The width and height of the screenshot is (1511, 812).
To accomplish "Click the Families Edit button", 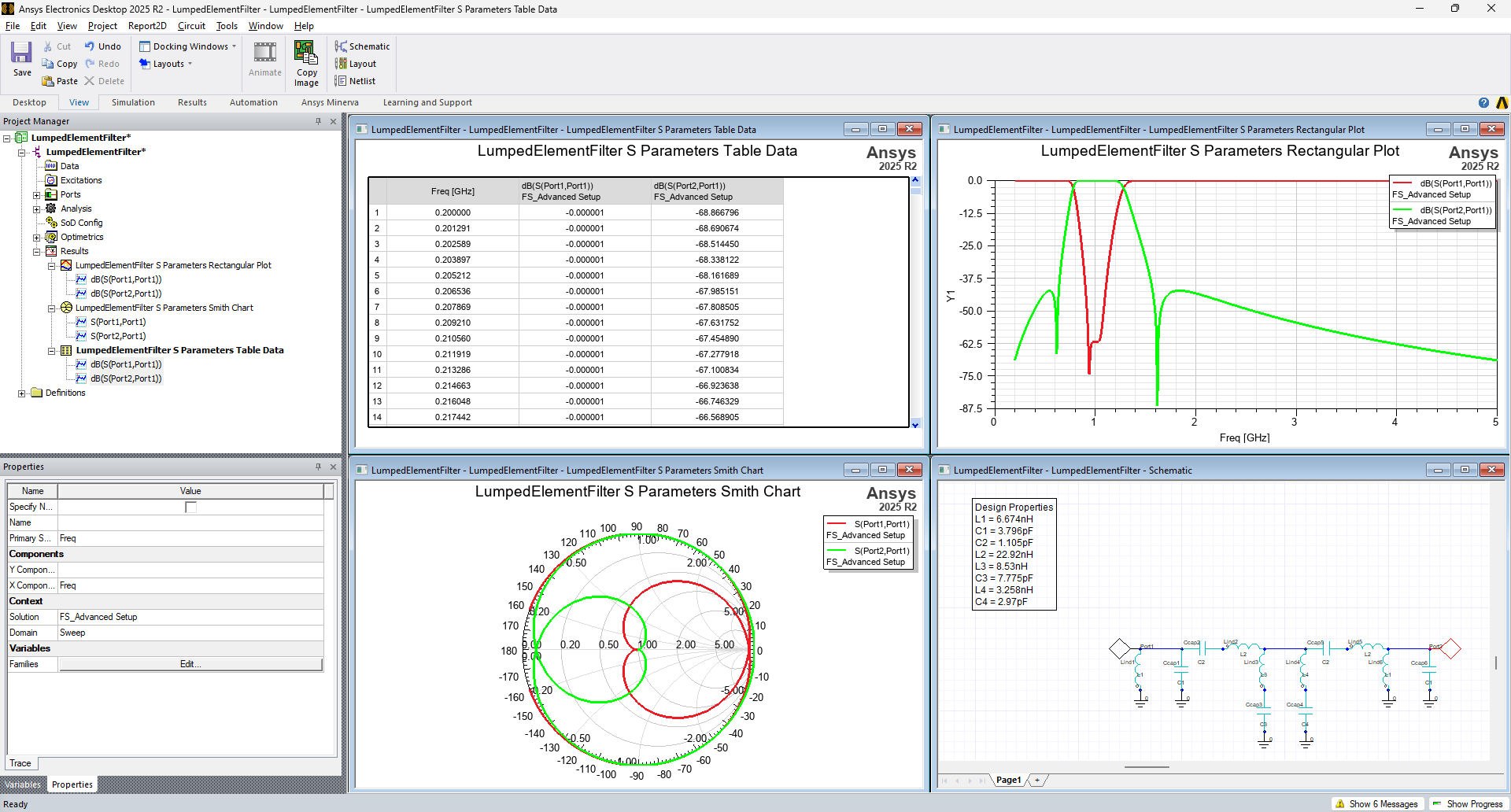I will (190, 665).
